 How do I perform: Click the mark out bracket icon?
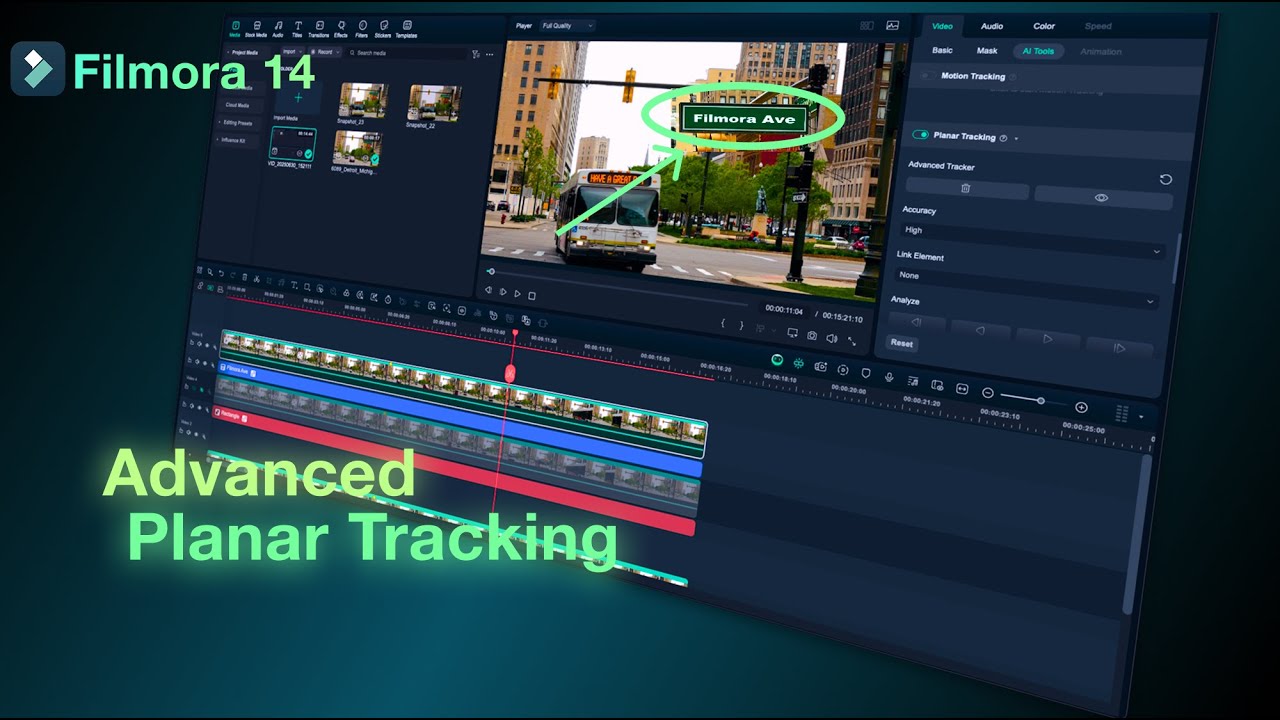click(741, 325)
